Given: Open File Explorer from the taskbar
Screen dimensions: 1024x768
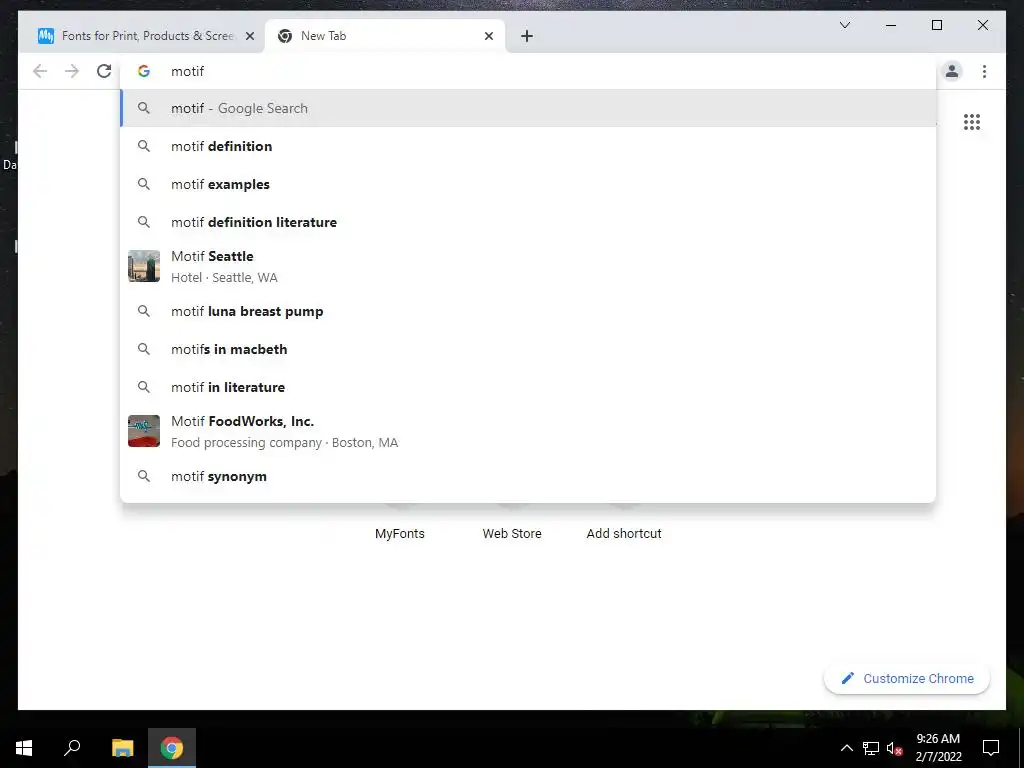Looking at the screenshot, I should point(122,748).
